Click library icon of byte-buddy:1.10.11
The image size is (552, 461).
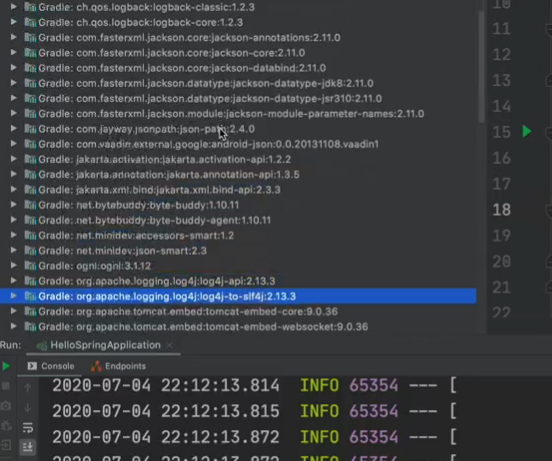click(x=30, y=205)
